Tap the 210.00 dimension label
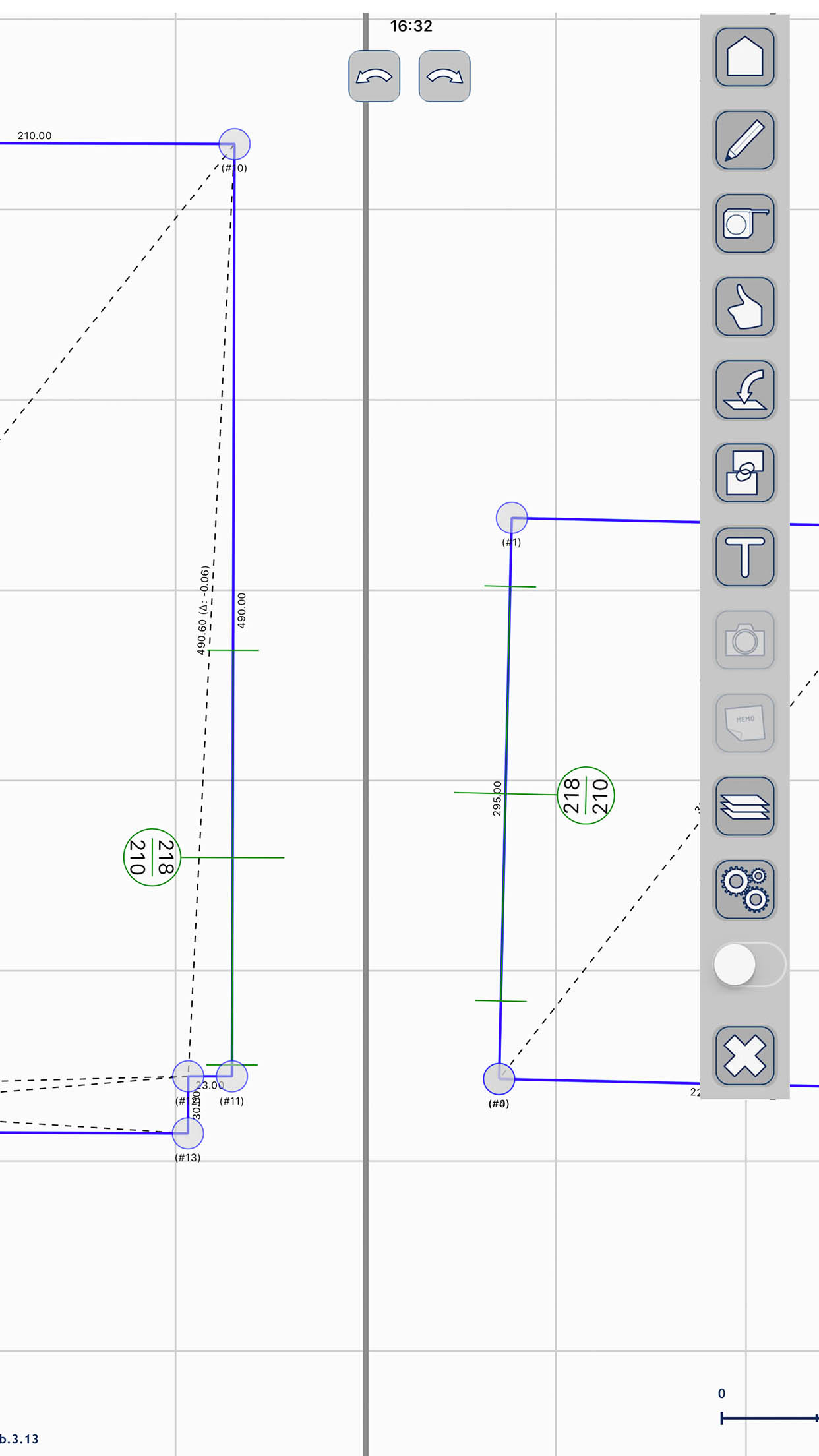819x1456 pixels. click(x=34, y=135)
